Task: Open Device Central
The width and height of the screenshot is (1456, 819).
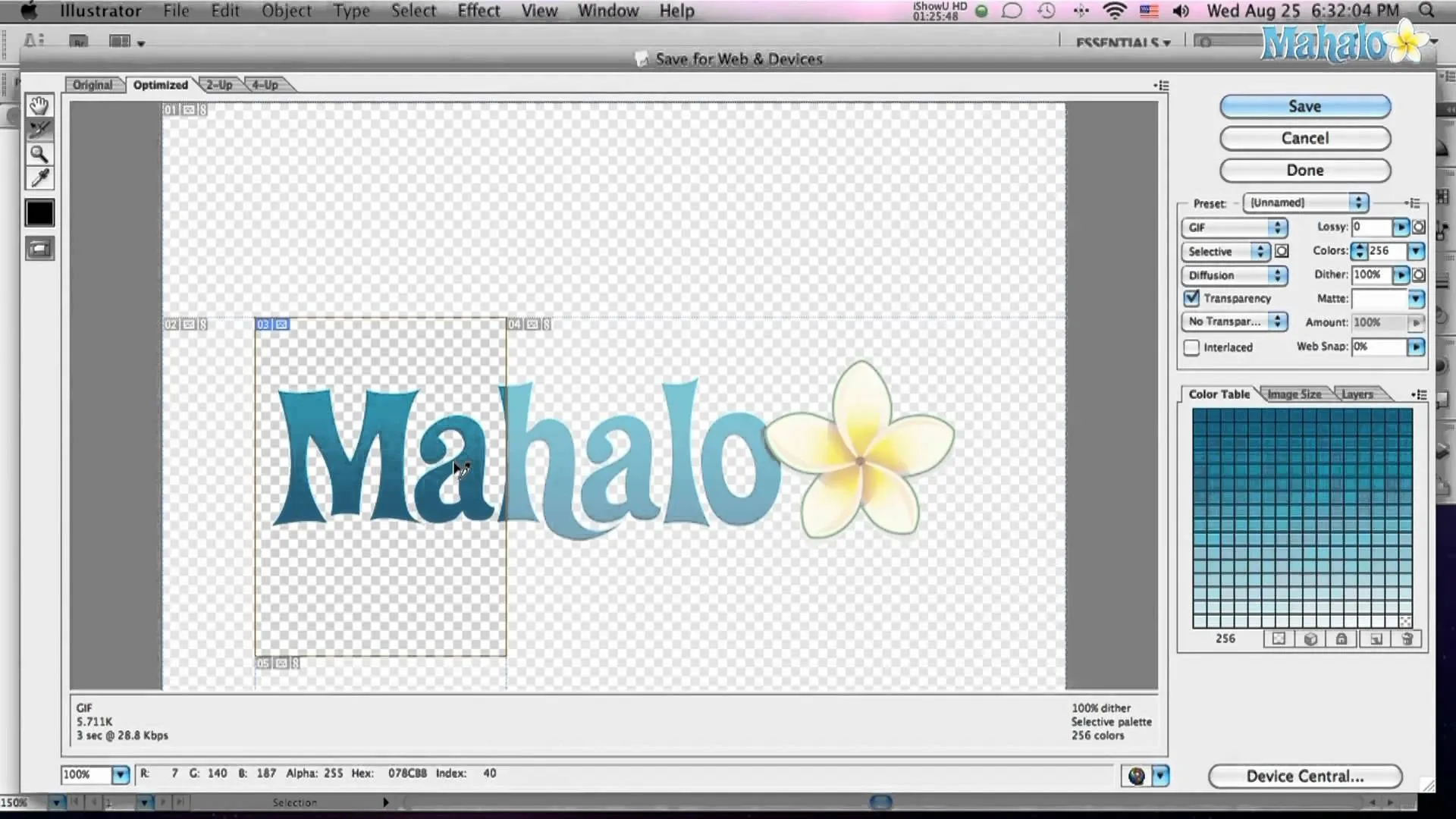Action: [x=1305, y=777]
